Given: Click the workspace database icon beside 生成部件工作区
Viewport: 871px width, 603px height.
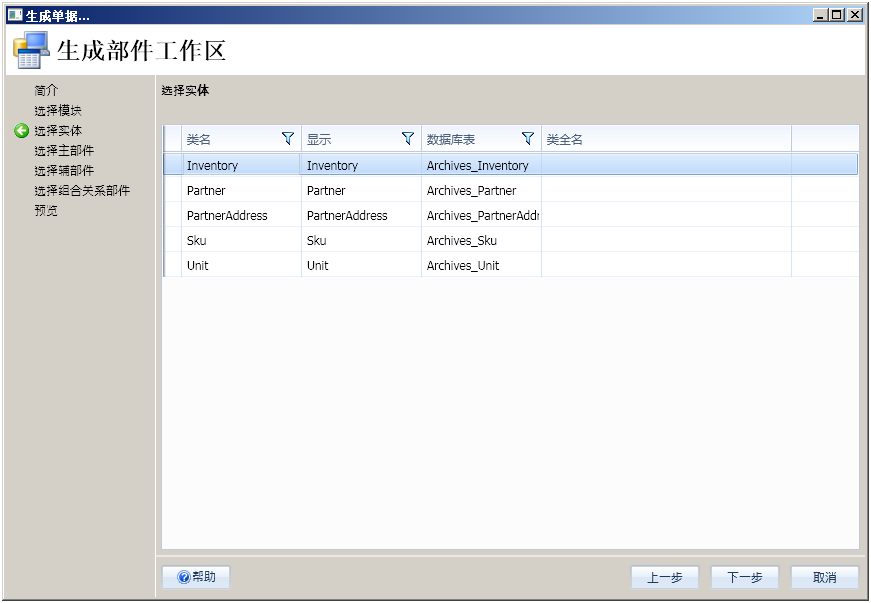Looking at the screenshot, I should [31, 50].
